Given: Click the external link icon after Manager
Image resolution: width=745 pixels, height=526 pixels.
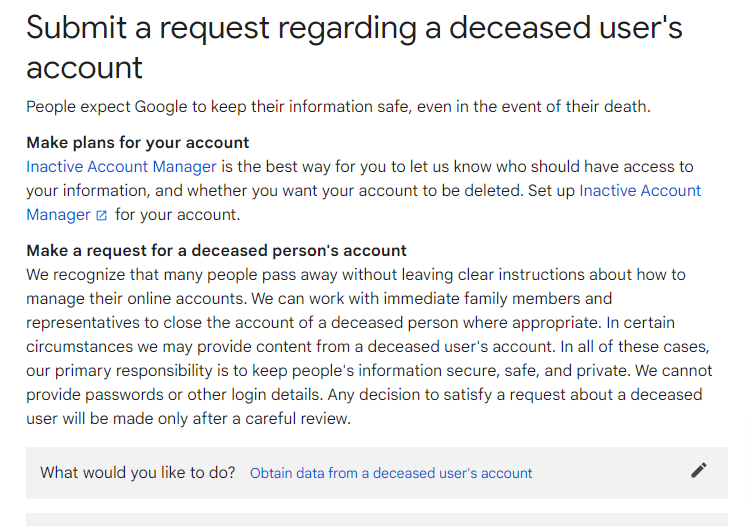Looking at the screenshot, I should click(x=101, y=215).
